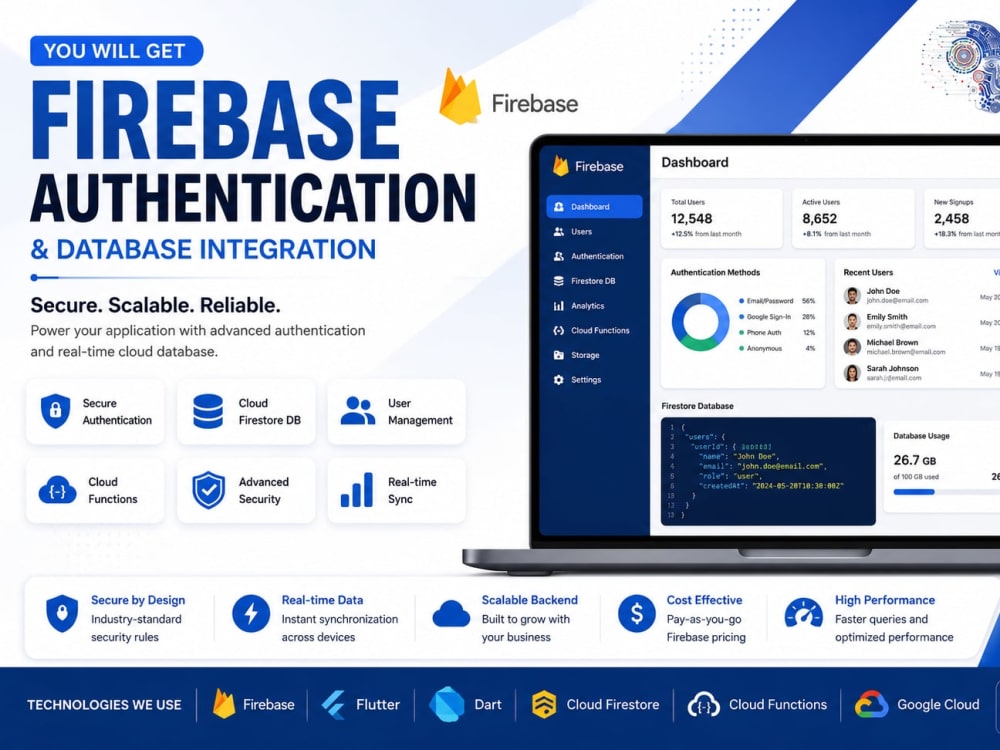1000x750 pixels.
Task: Open Firestore DB in the sidebar
Action: tap(584, 281)
